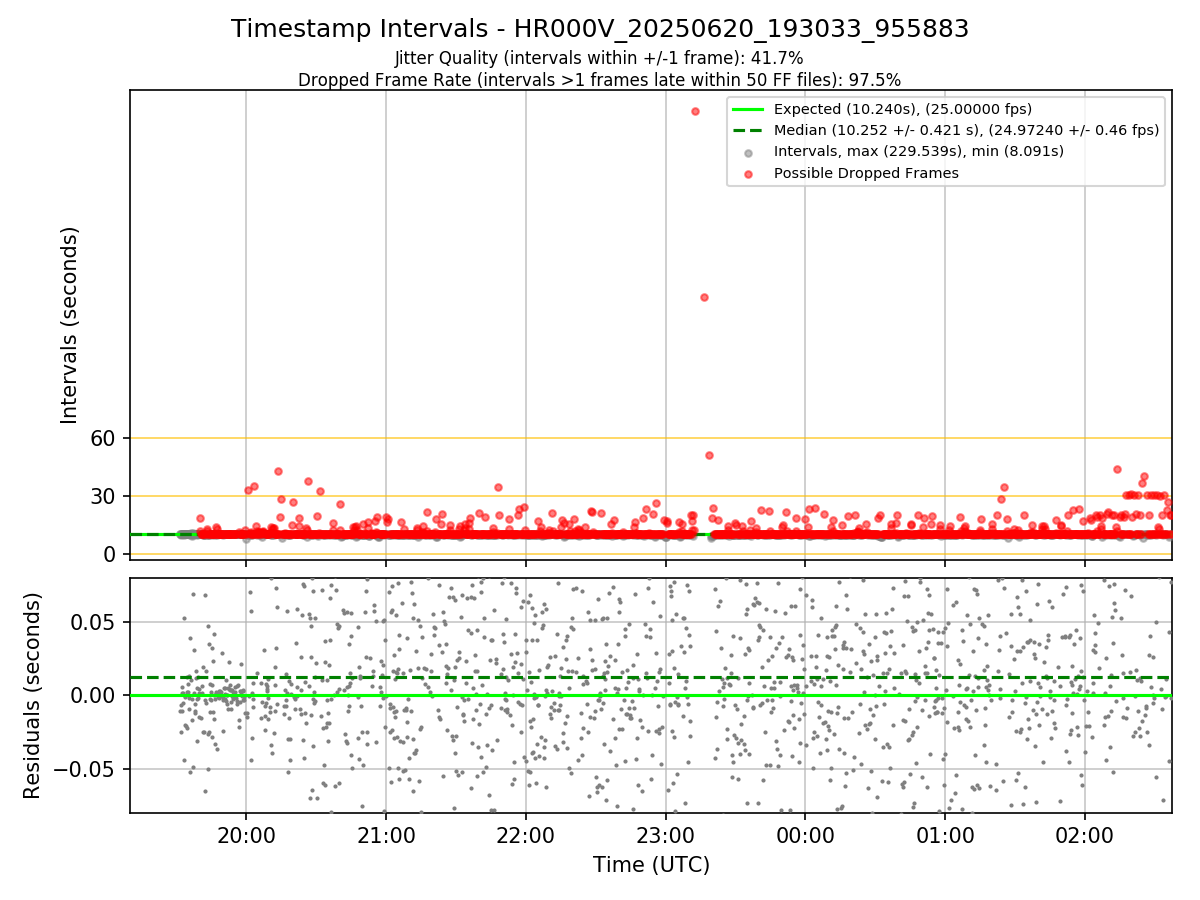1200x900 pixels.
Task: Click the '02:00' time axis tick label
Action: point(1085,835)
